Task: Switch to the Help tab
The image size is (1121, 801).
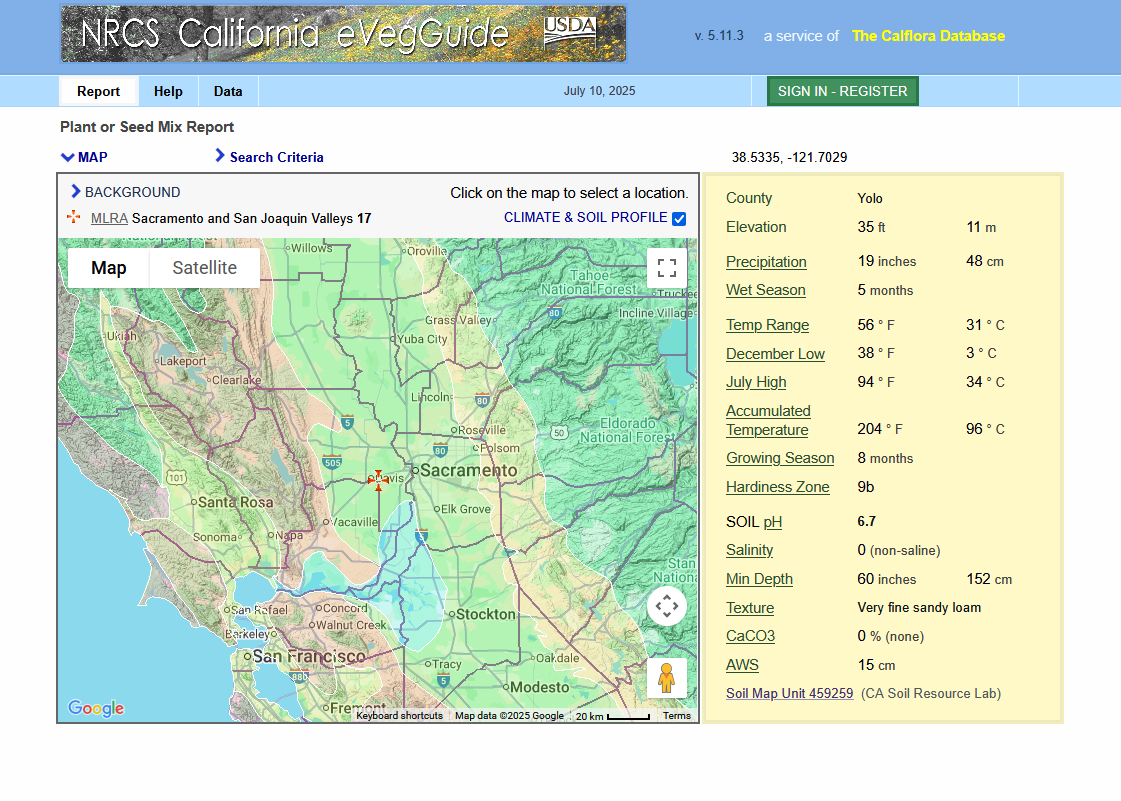Action: (168, 91)
